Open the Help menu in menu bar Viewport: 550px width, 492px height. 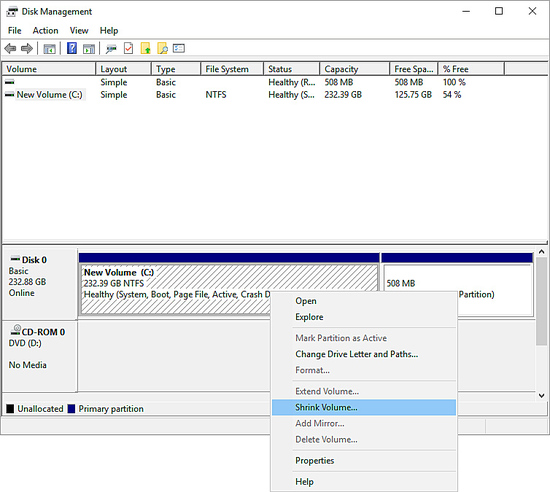click(109, 31)
